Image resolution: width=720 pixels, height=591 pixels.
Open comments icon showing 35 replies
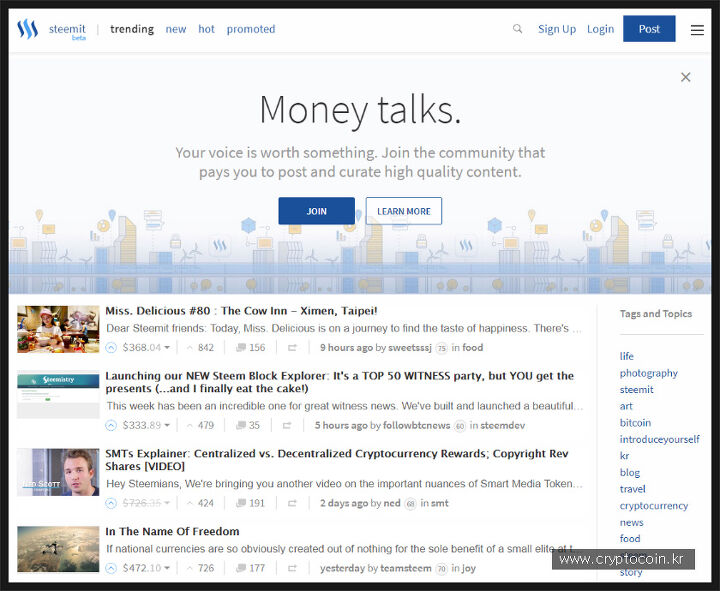(x=241, y=426)
